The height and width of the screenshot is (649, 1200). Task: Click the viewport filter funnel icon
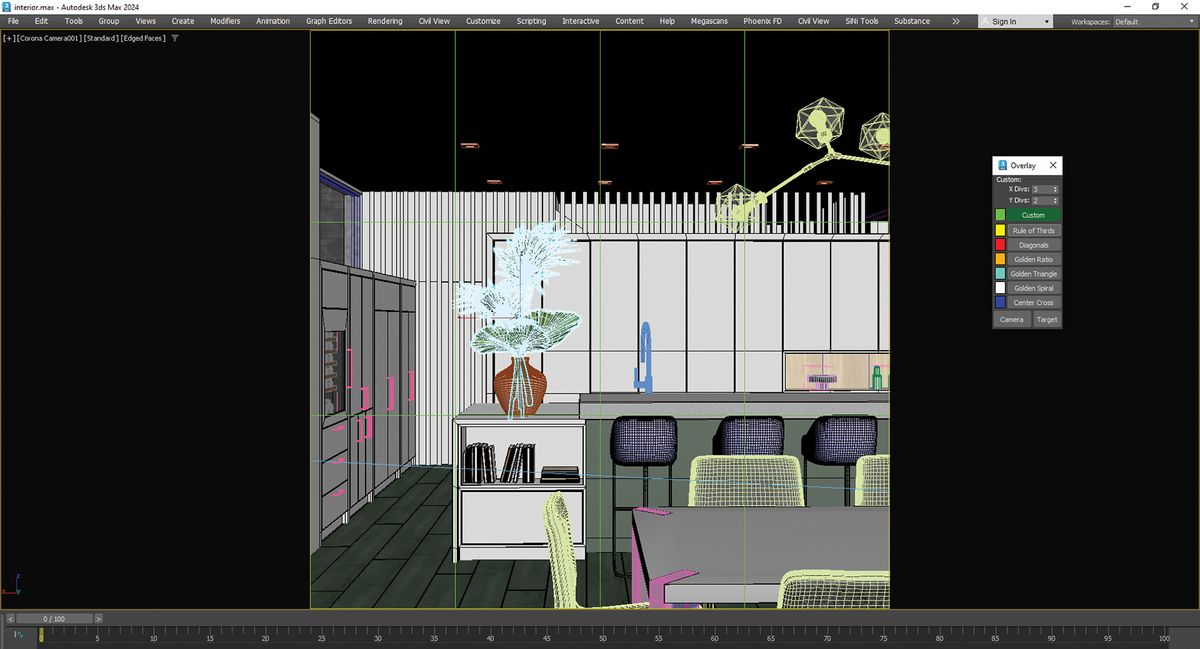tap(175, 38)
